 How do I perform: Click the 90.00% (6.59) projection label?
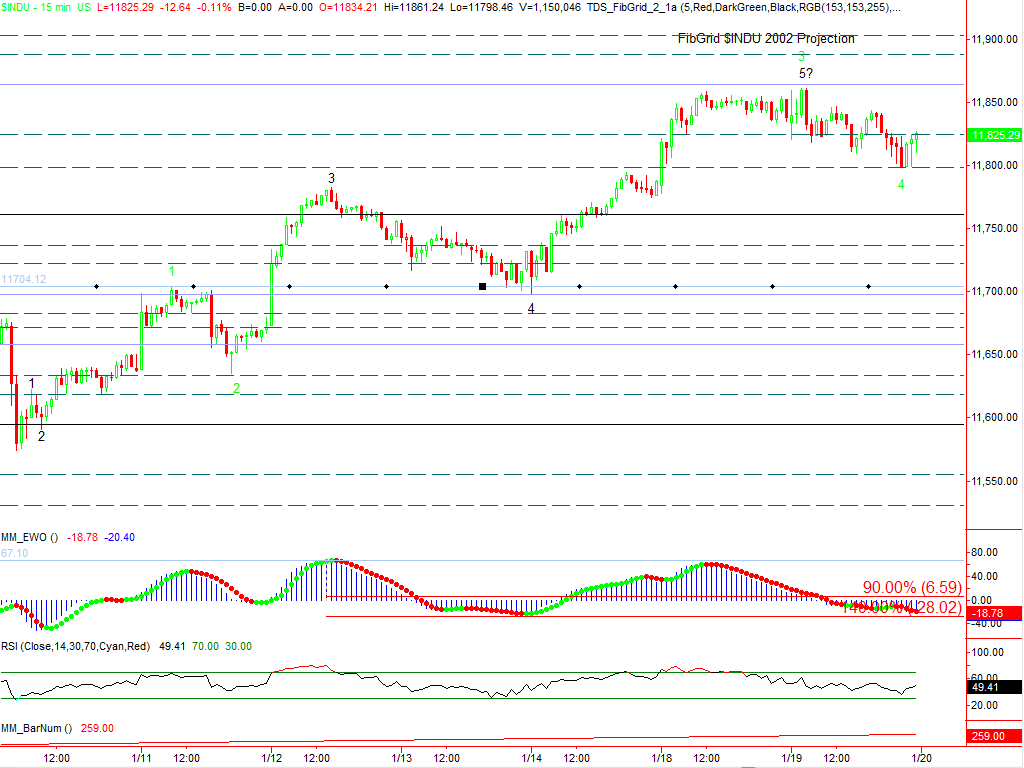click(x=911, y=588)
